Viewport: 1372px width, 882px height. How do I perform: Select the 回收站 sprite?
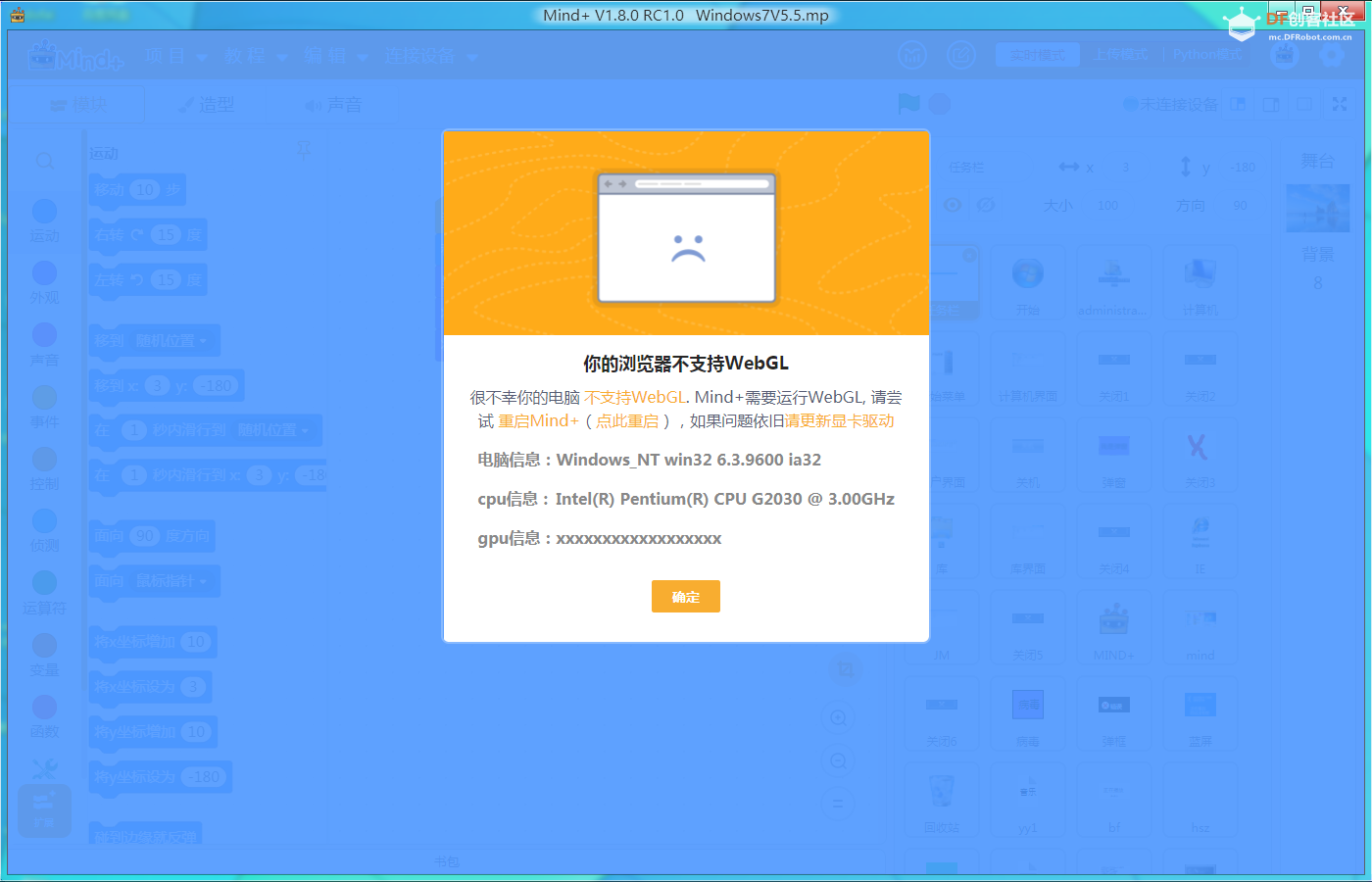pos(942,801)
